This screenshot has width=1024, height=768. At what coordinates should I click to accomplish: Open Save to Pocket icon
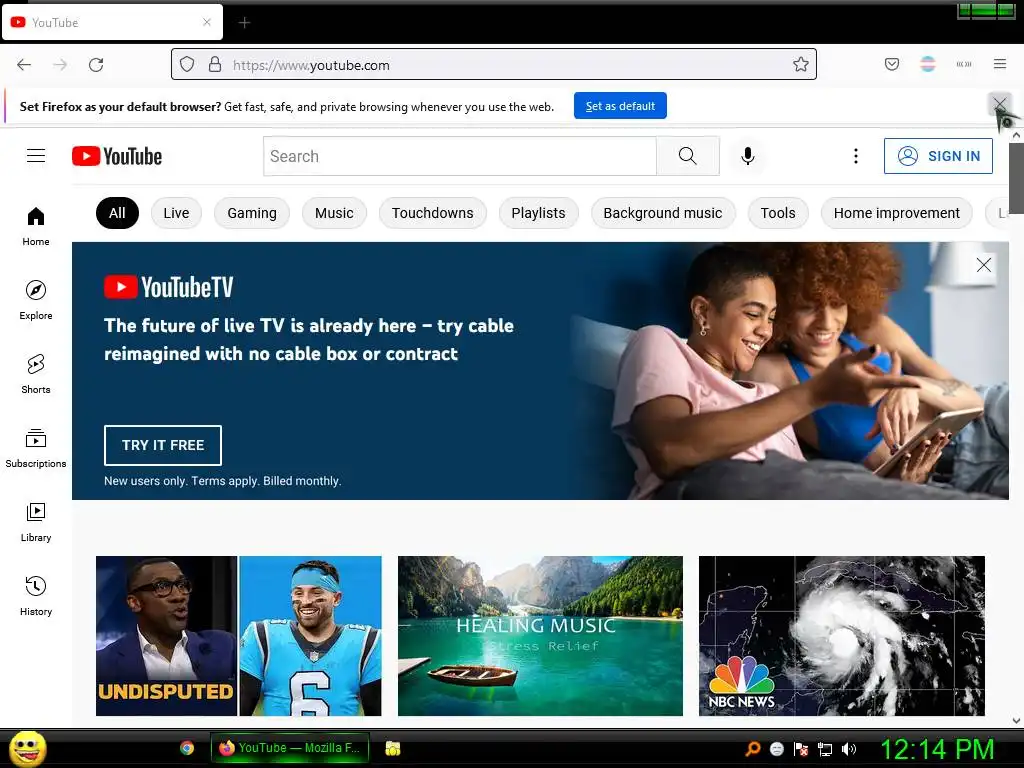tap(892, 64)
